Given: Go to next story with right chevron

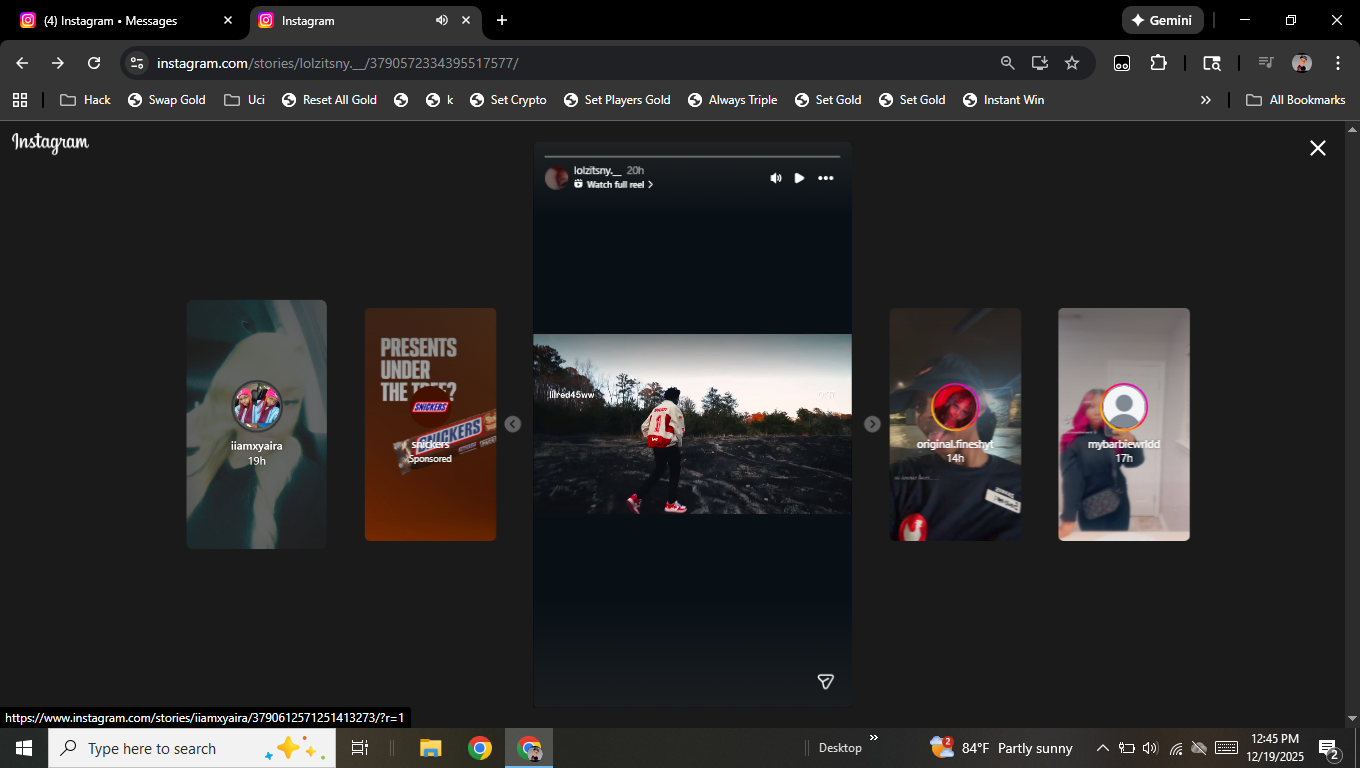Looking at the screenshot, I should 872,424.
